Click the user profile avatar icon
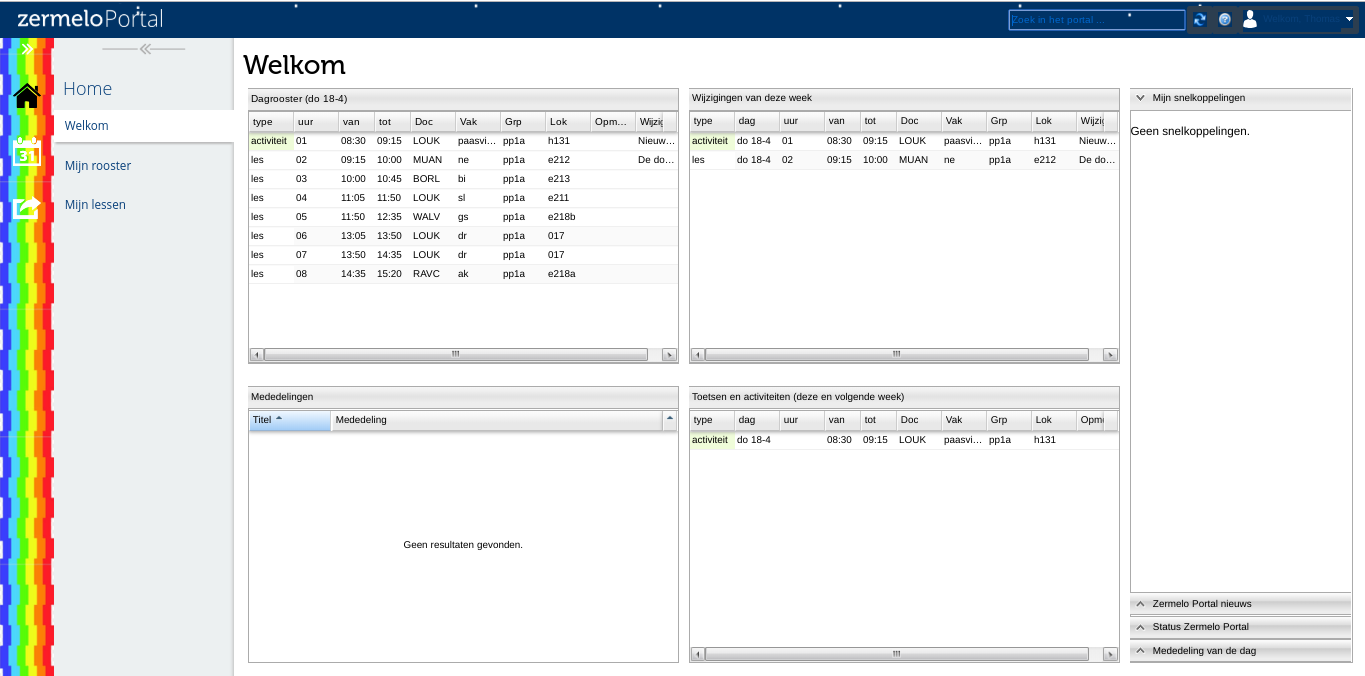This screenshot has height=676, width=1365. point(1250,19)
